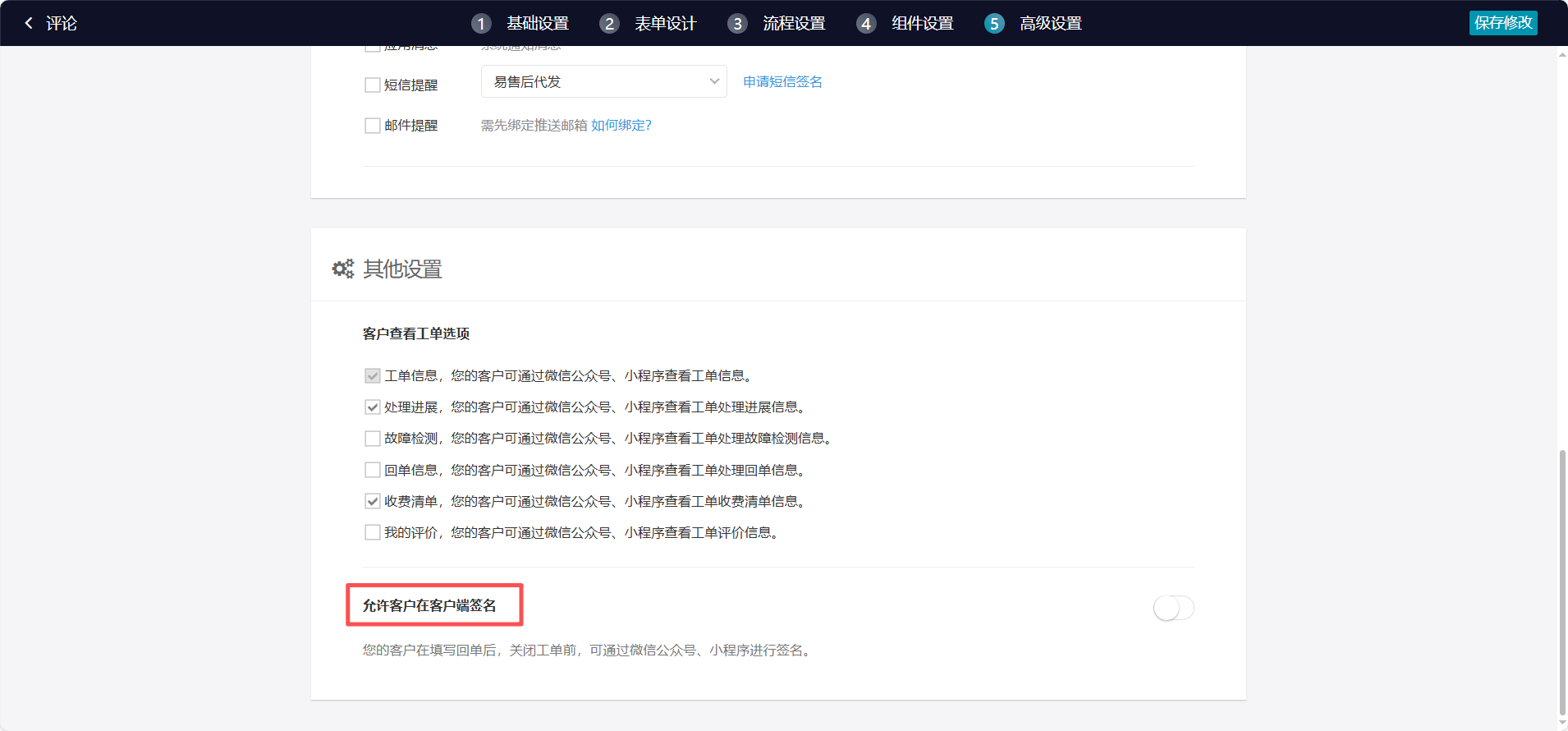Go to the 流程设置 tab
1568x731 pixels.
click(x=794, y=24)
